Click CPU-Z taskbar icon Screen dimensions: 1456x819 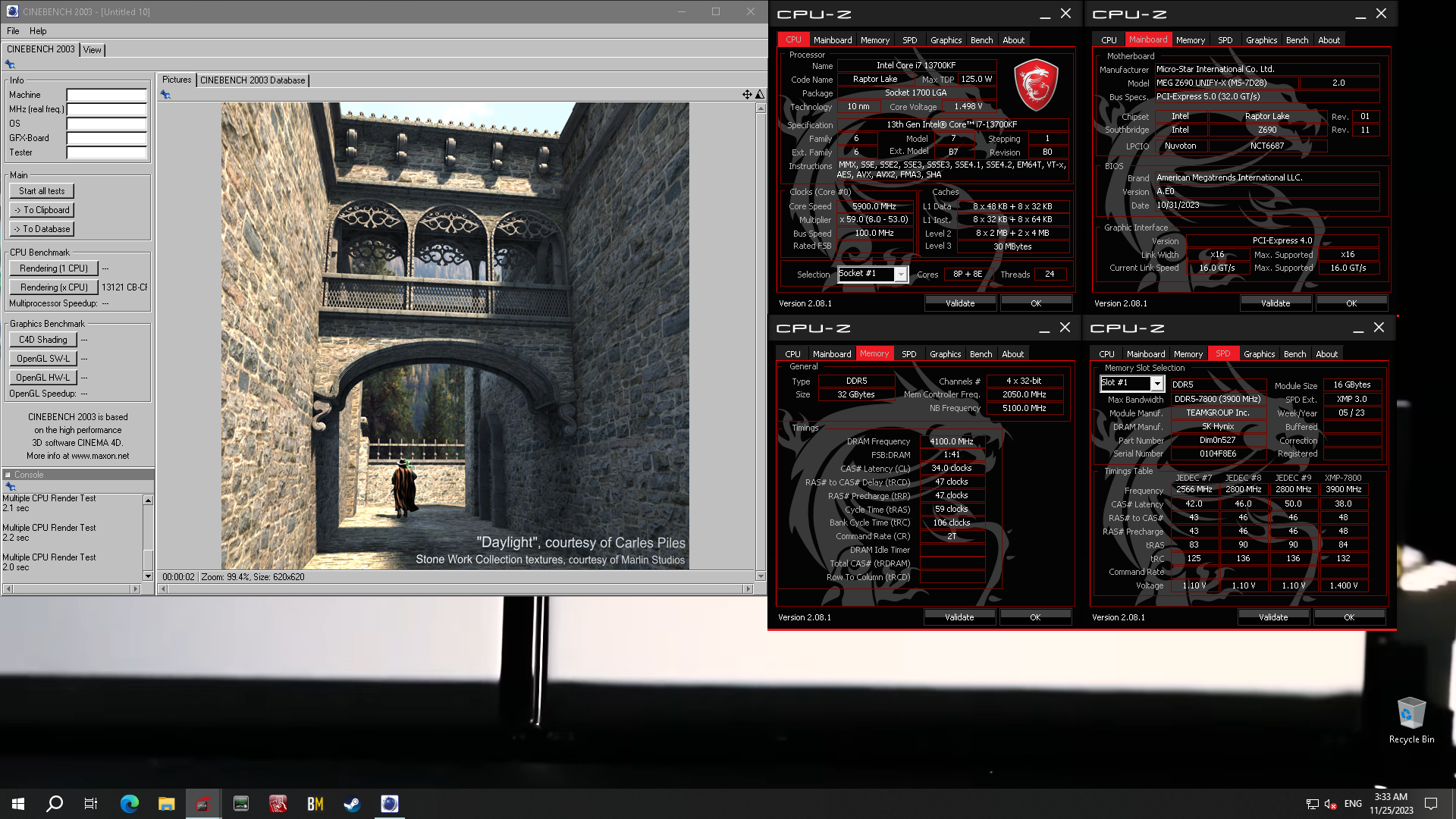pos(203,804)
